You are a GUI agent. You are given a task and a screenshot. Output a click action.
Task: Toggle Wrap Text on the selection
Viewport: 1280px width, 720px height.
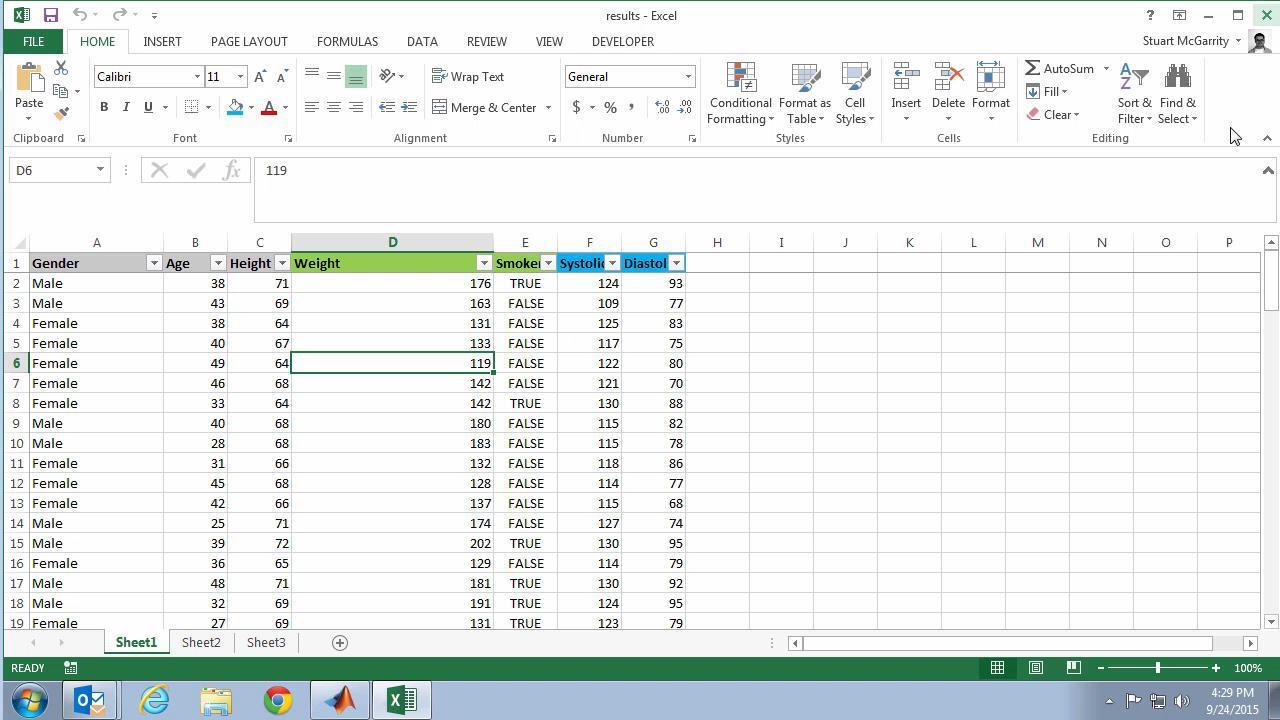470,76
